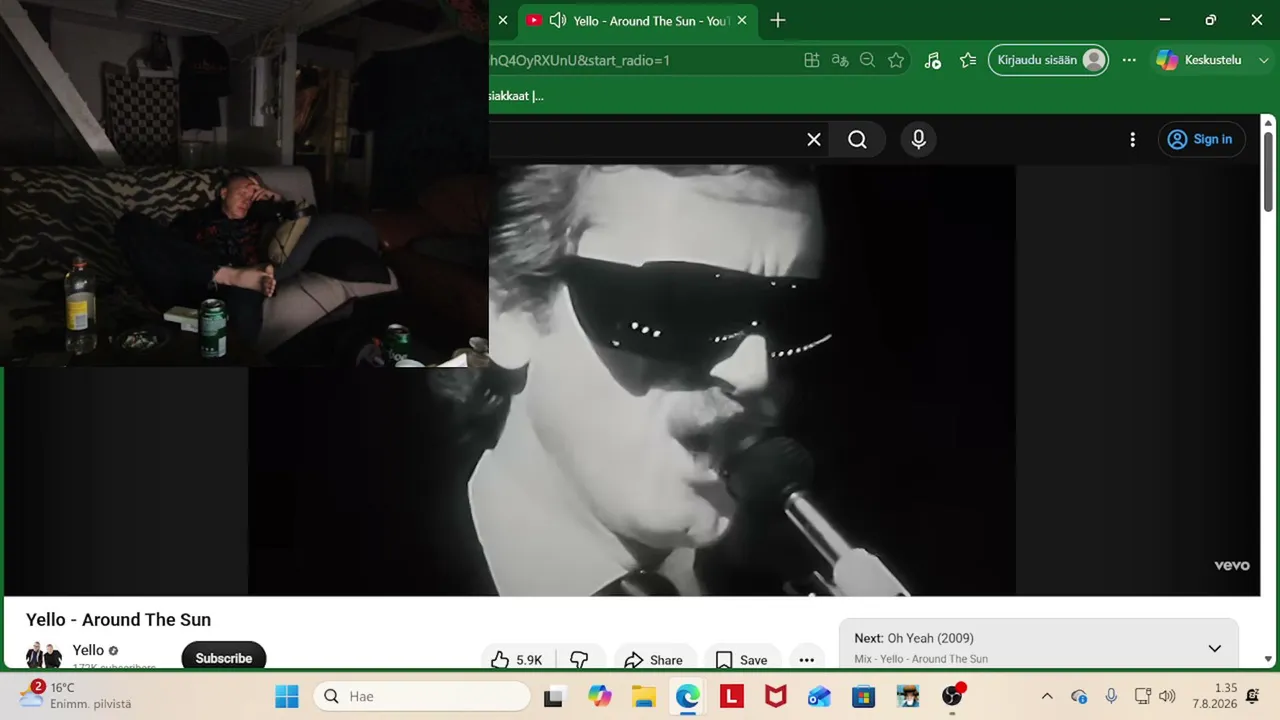This screenshot has height=720, width=1280.
Task: Open the weather widget showing 16°C
Action: 76,696
